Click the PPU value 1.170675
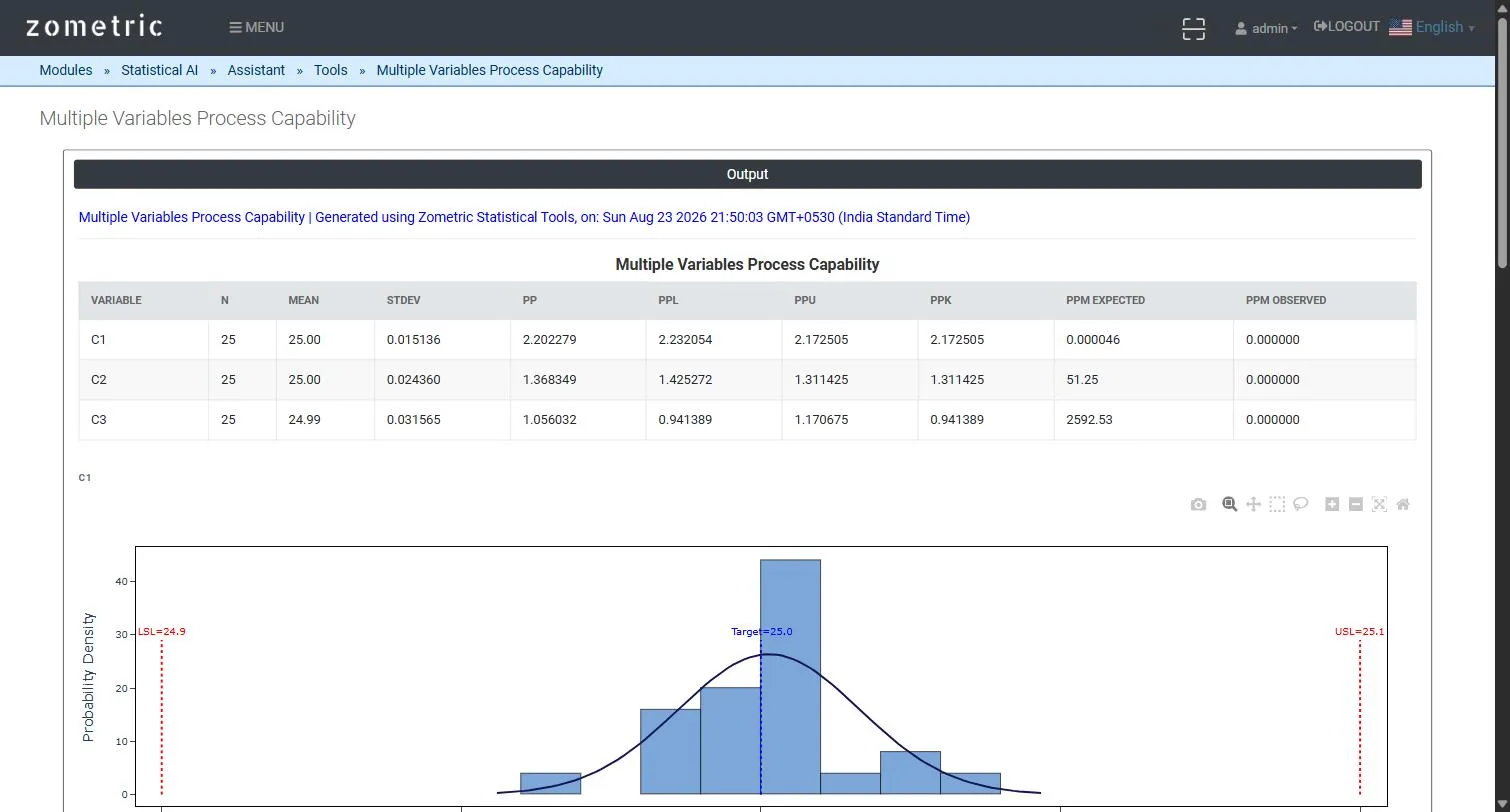 [821, 420]
